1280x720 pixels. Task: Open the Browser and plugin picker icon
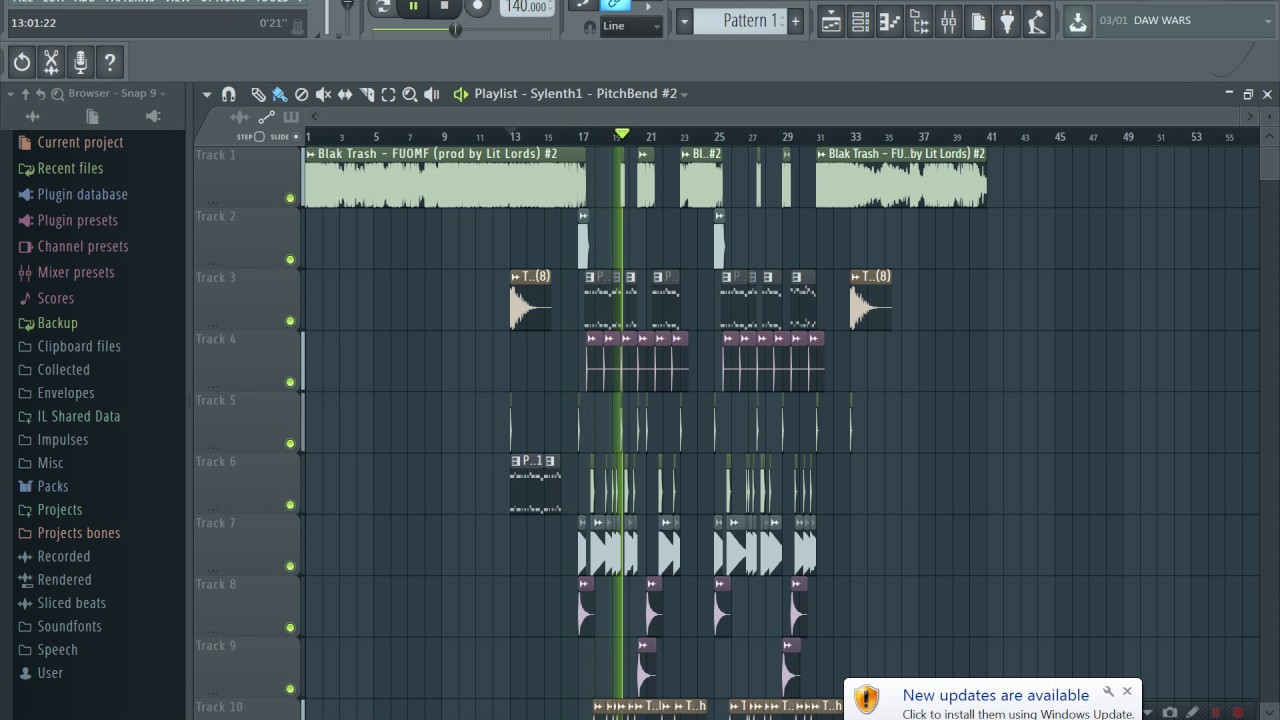tap(919, 21)
